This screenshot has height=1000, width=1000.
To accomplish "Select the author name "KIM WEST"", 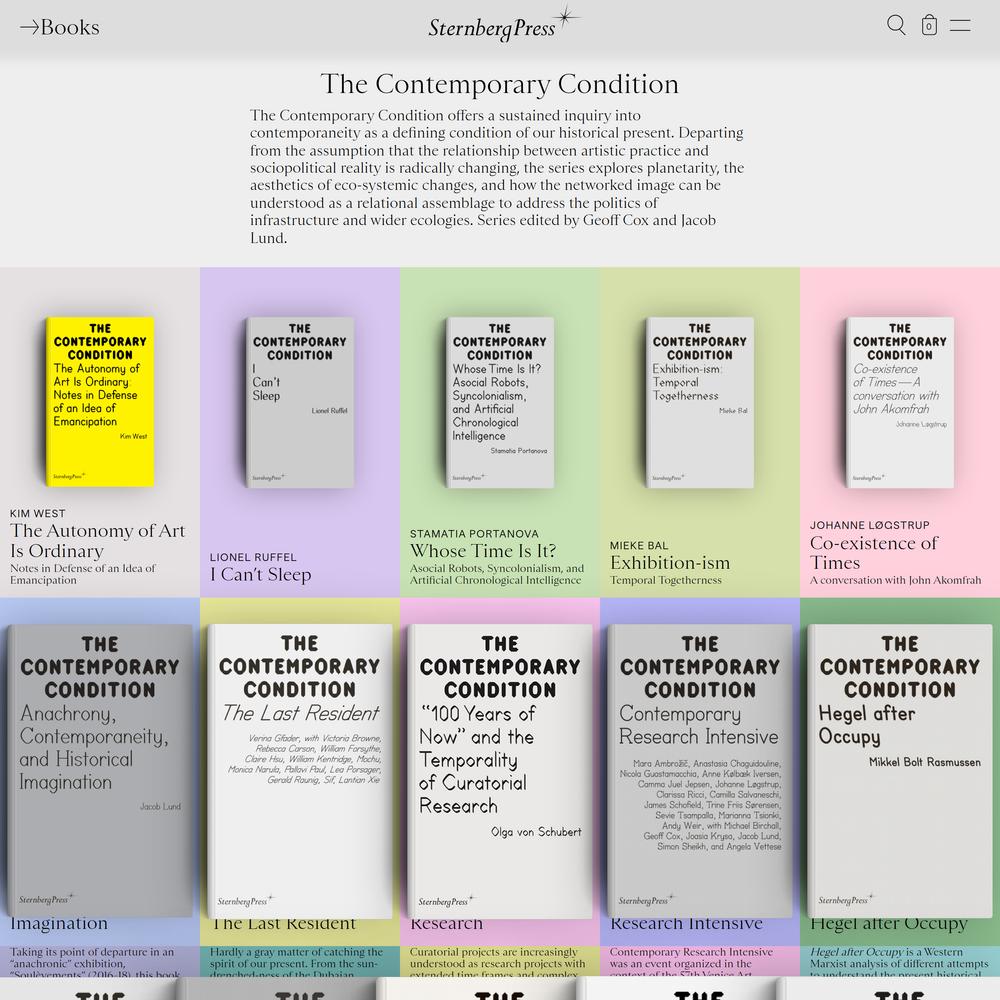I will pyautogui.click(x=38, y=513).
